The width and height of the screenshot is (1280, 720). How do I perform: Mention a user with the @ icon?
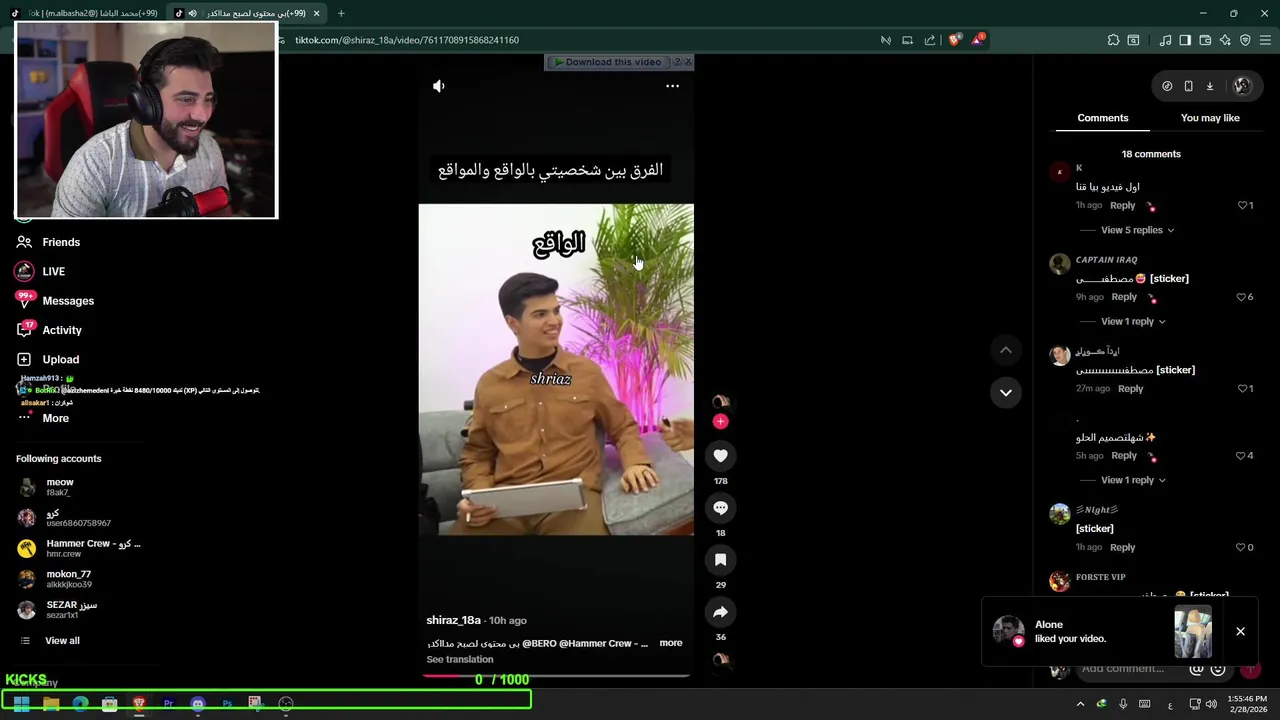tap(1196, 669)
